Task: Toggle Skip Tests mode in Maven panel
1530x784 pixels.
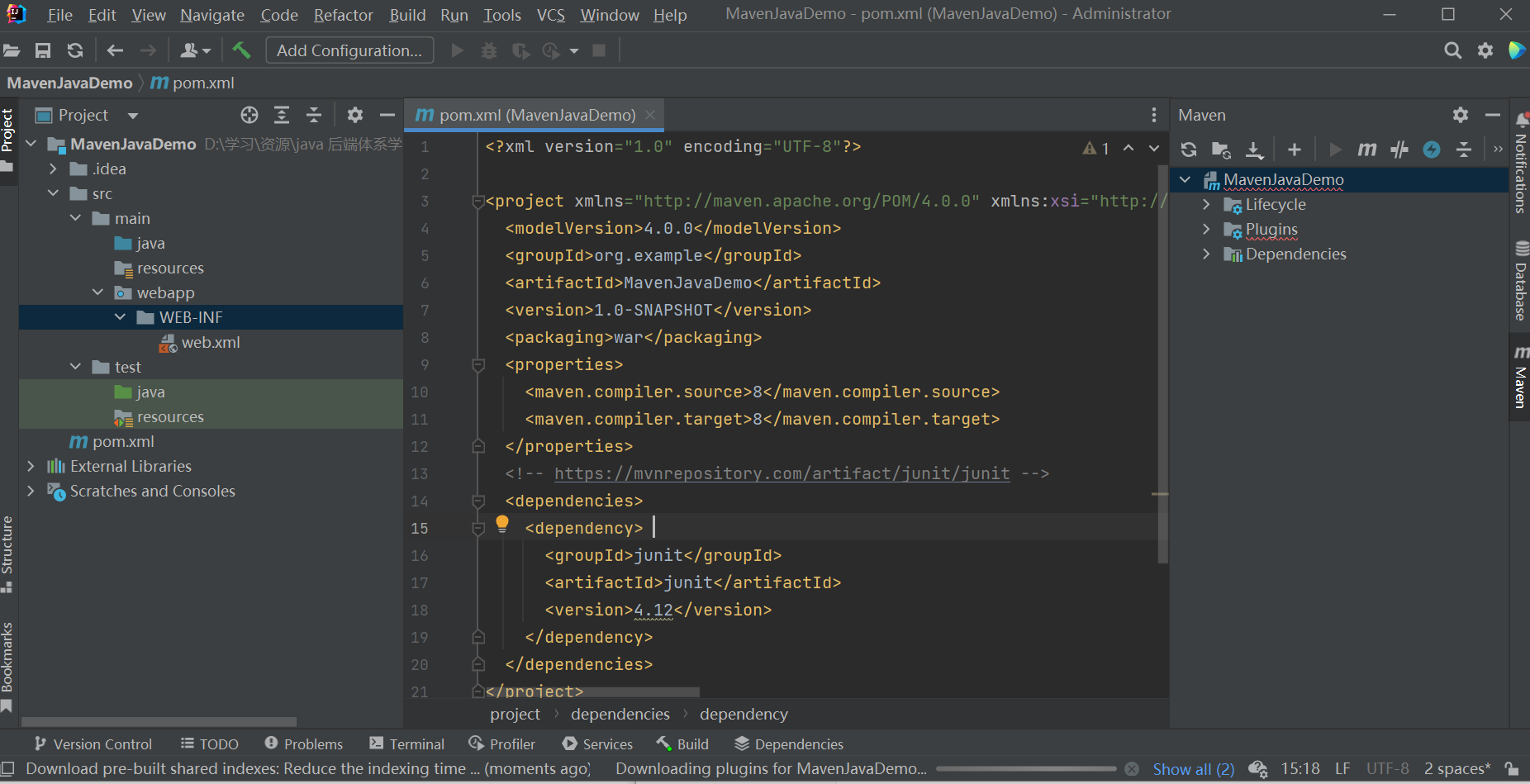Action: [1432, 150]
